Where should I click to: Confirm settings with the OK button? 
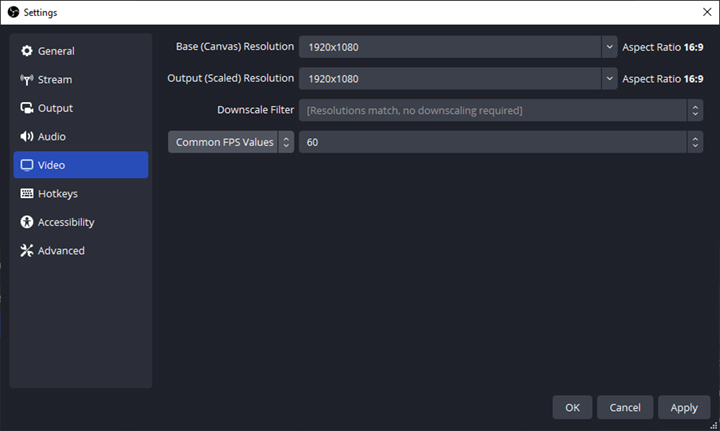(572, 407)
